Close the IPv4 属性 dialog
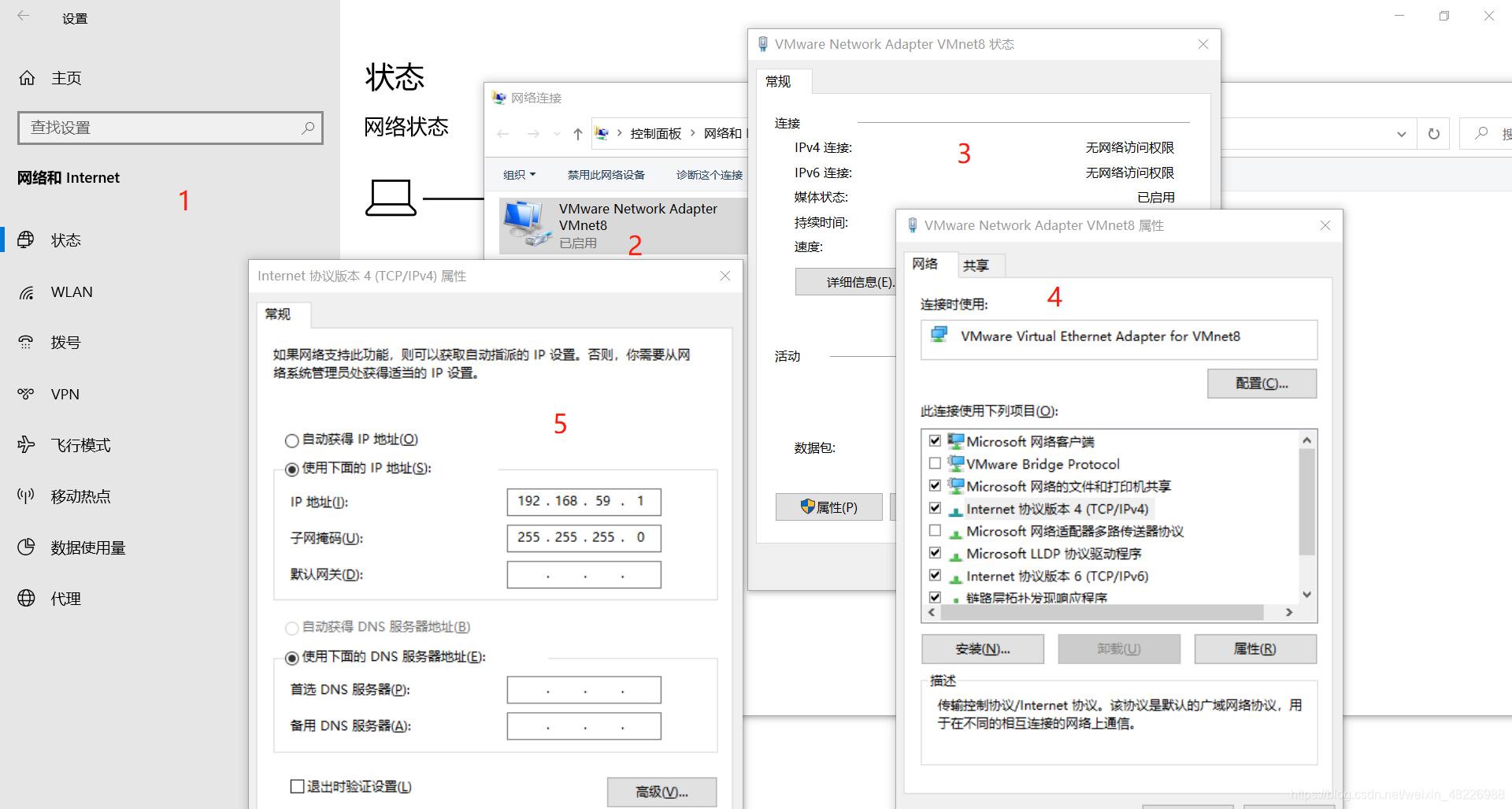Viewport: 1512px width, 809px height. point(725,276)
